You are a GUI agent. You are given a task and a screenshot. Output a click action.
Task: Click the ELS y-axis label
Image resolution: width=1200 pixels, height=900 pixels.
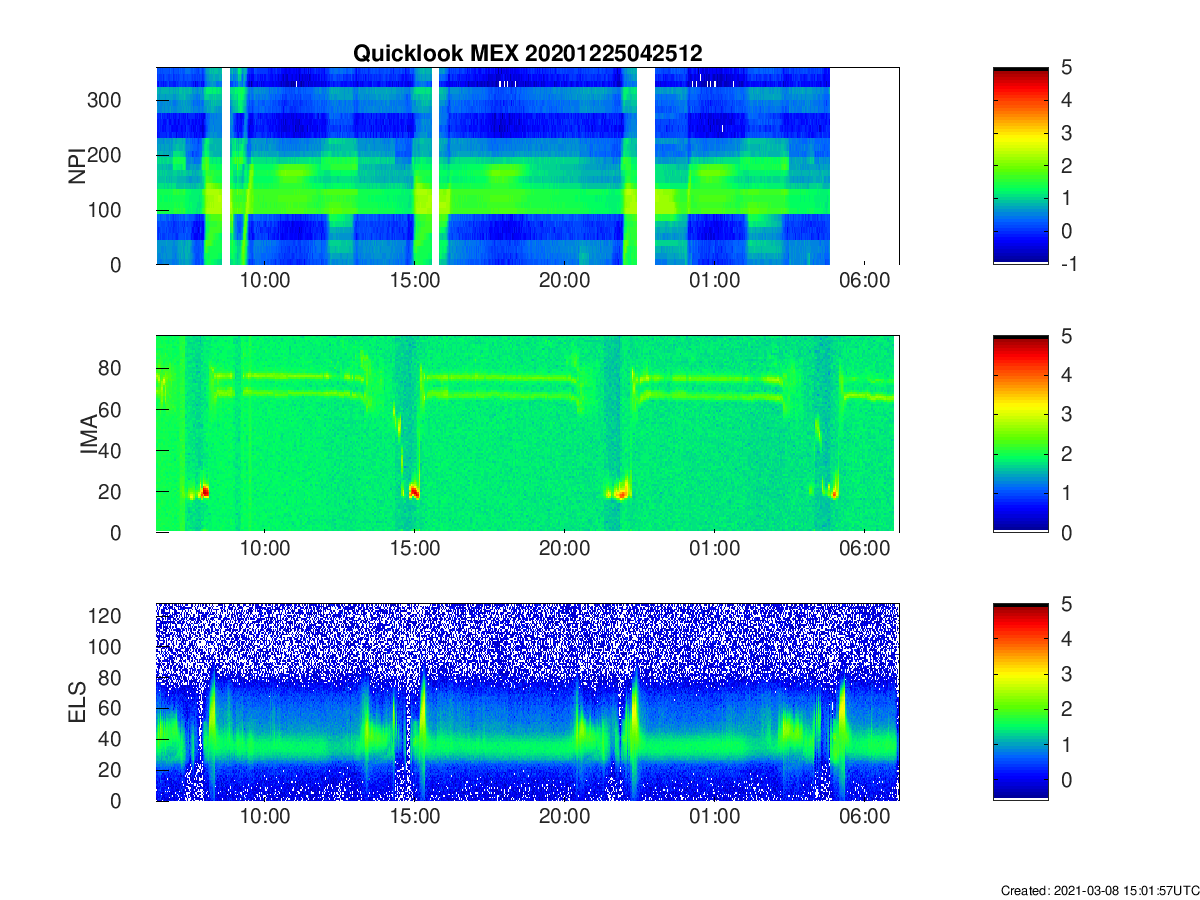[76, 702]
